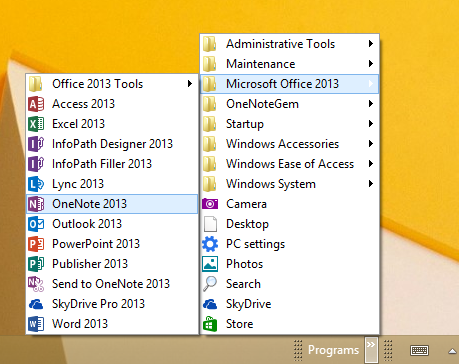Click the green Store bag icon
459x364 pixels.
[x=210, y=324]
